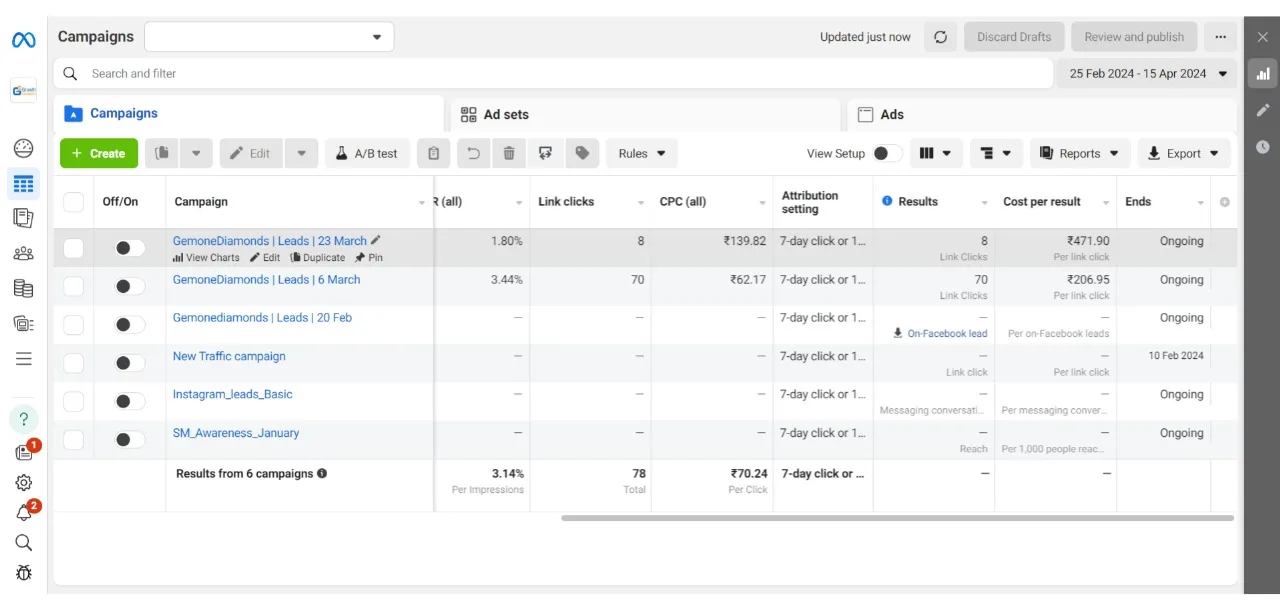Click the Review and publish button
This screenshot has height=610, width=1280.
tap(1134, 37)
